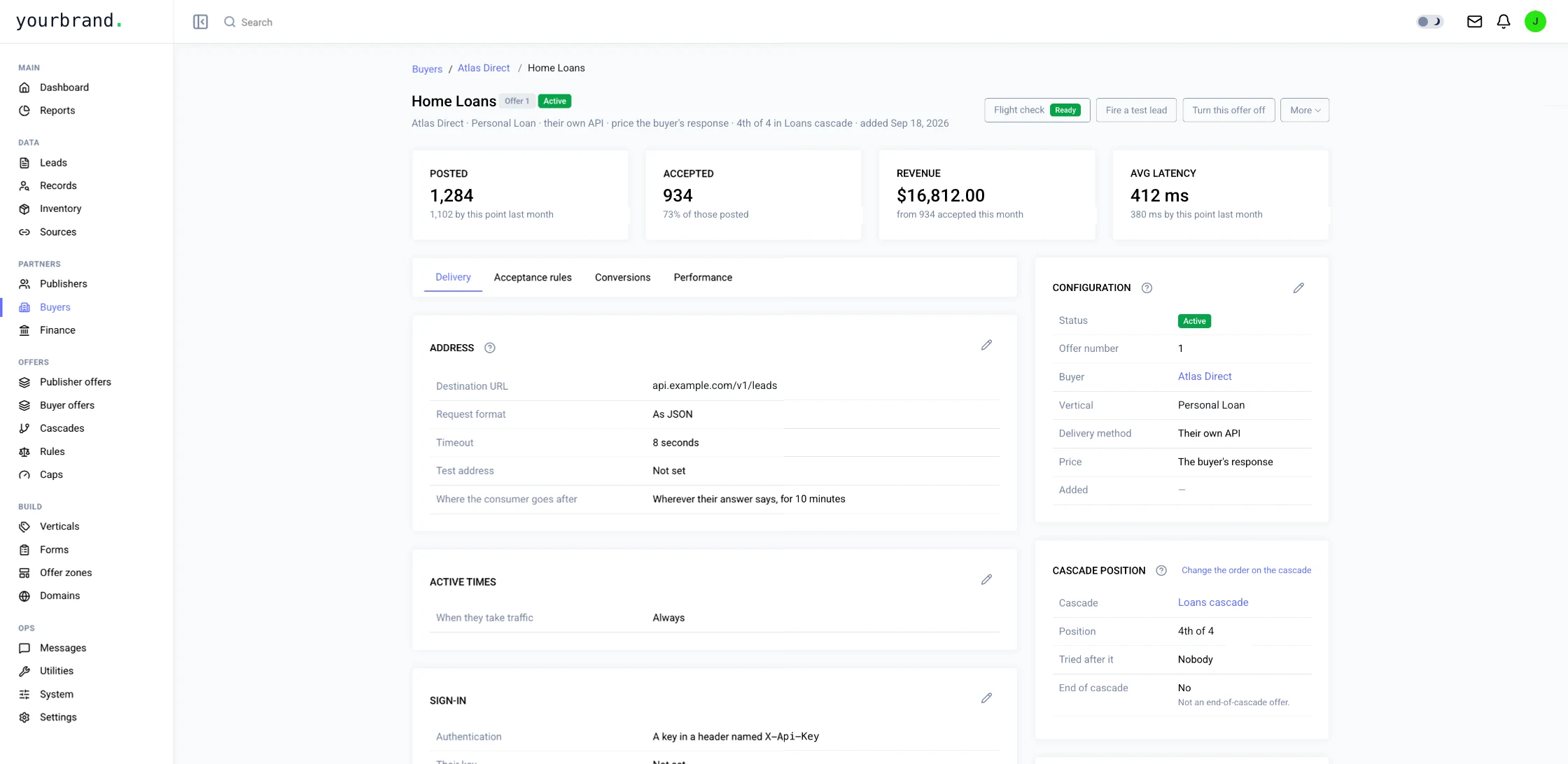
Task: Collapse the sidebar with the panel icon
Action: click(x=200, y=22)
